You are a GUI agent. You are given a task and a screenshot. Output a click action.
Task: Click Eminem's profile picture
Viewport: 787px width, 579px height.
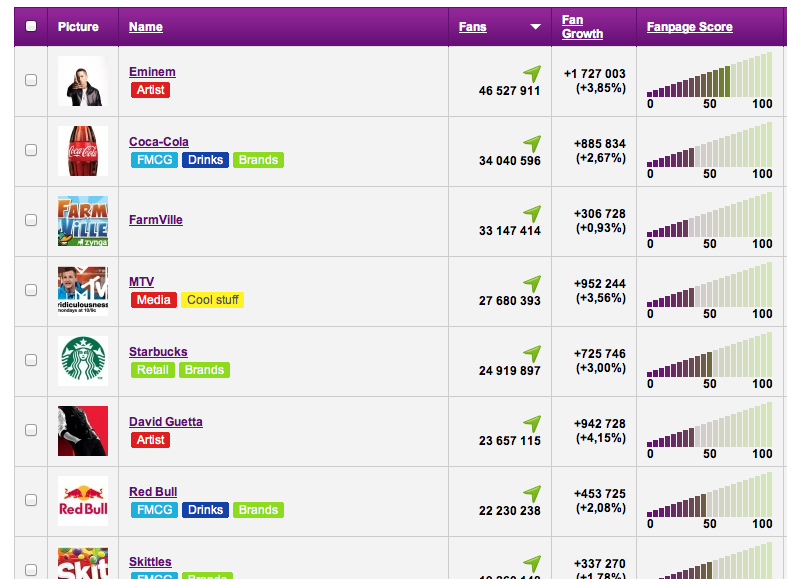click(x=83, y=81)
